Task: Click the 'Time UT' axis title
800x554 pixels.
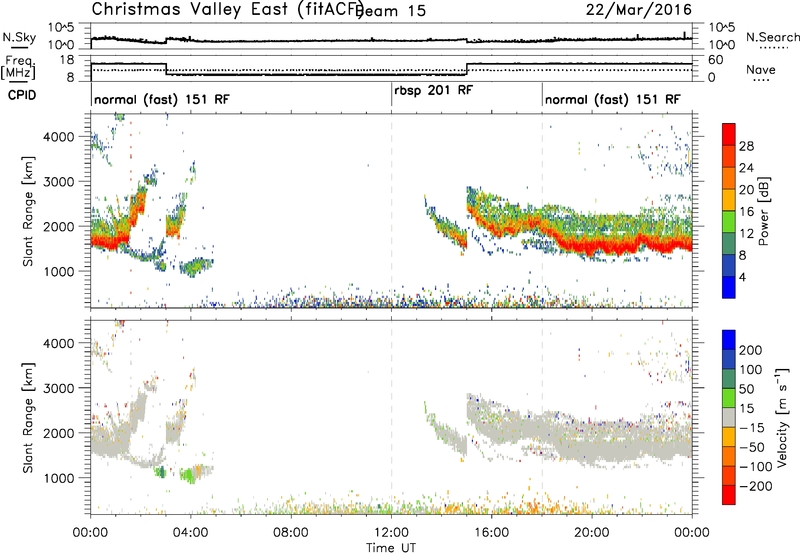Action: [391, 548]
